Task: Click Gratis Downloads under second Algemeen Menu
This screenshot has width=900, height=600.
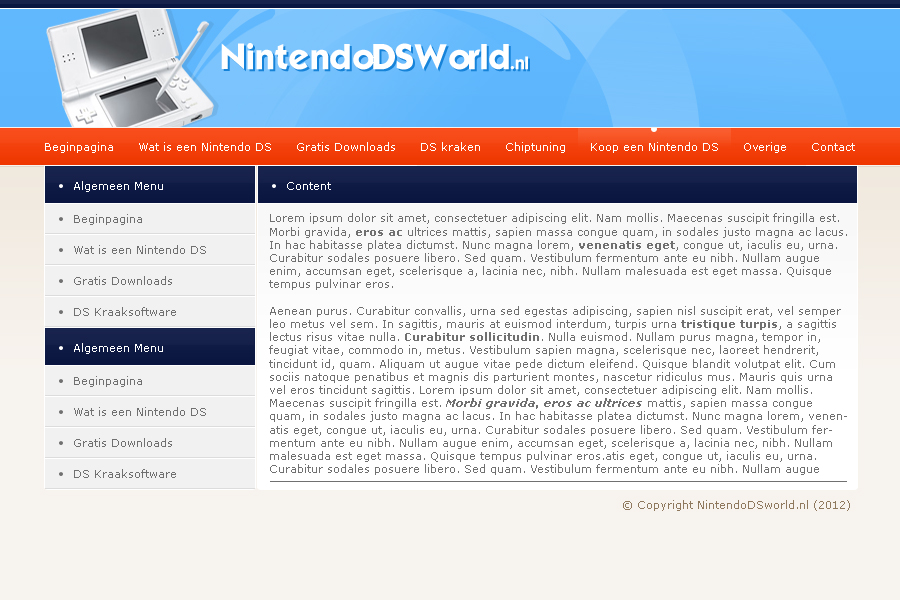Action: pyautogui.click(x=150, y=443)
